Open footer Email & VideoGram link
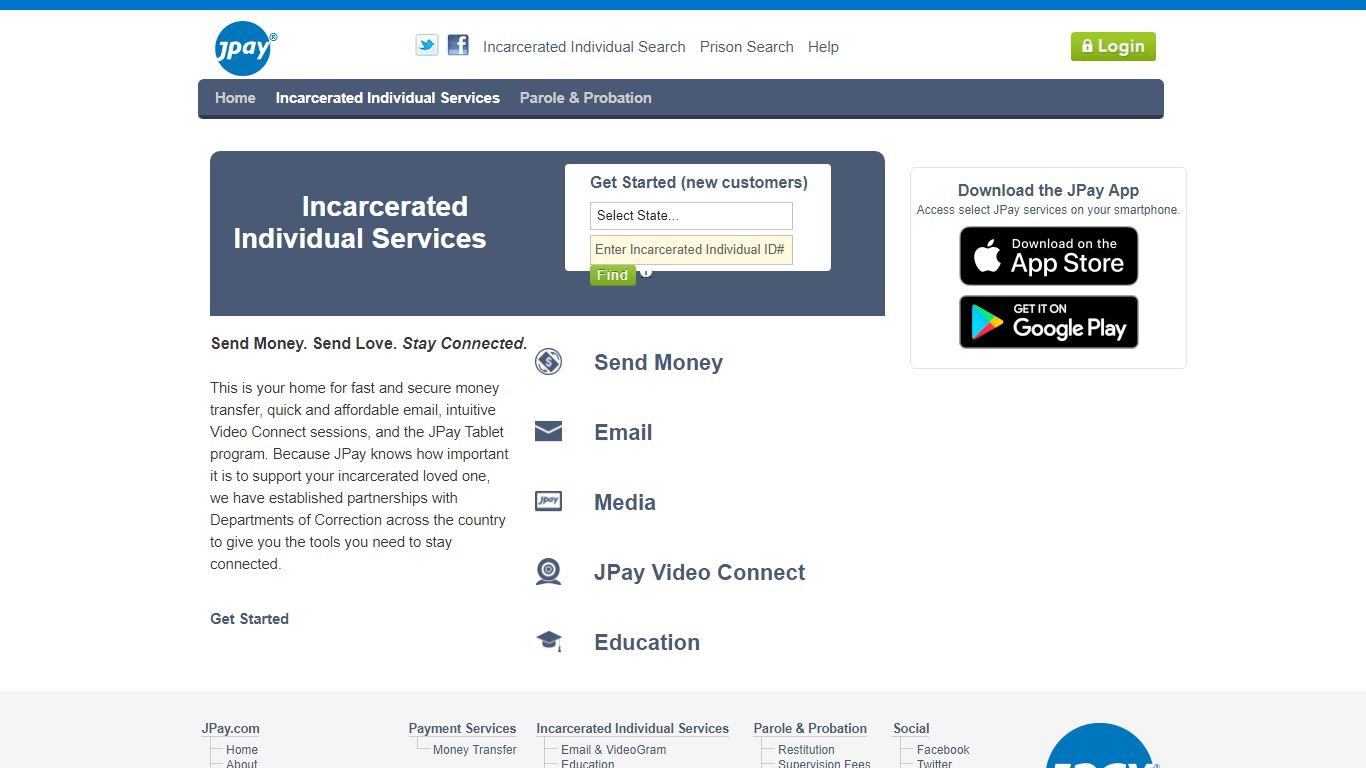The image size is (1366, 768). [x=613, y=750]
